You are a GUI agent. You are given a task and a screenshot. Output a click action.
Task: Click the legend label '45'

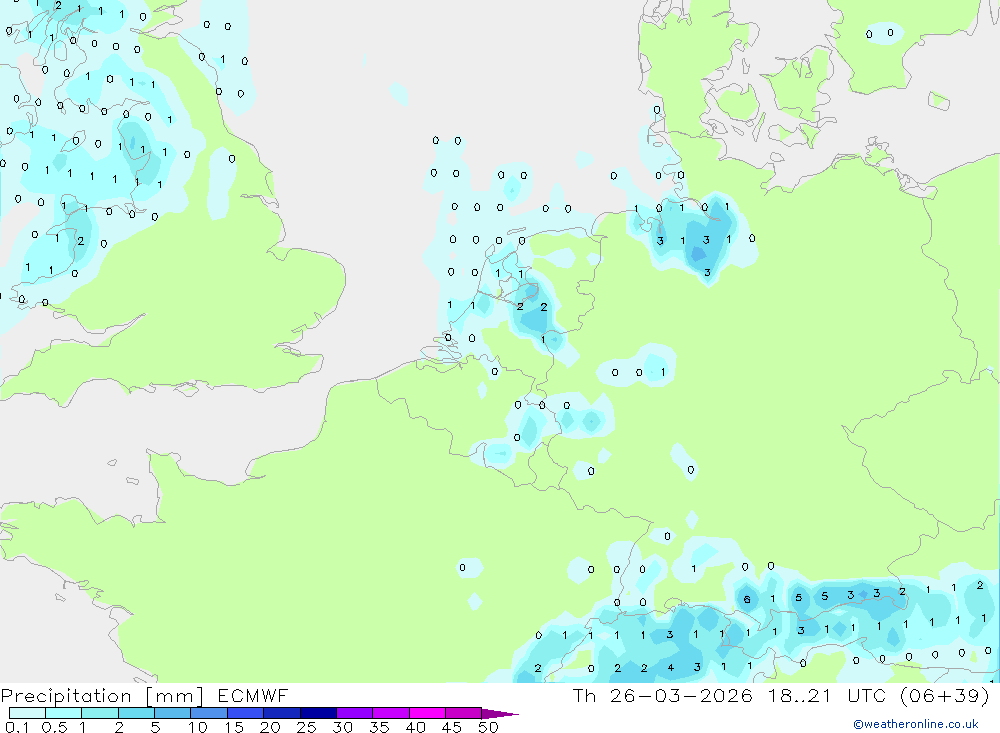point(452,727)
